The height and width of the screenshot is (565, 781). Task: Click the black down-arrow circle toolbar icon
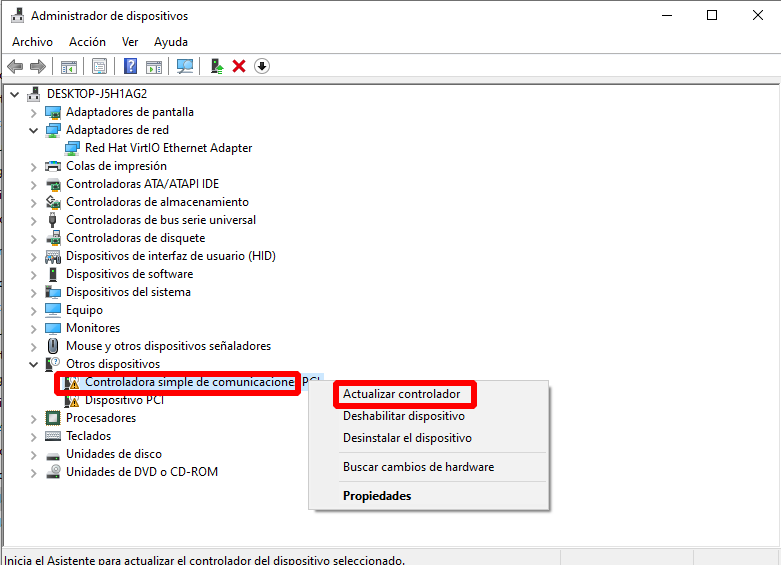(262, 66)
